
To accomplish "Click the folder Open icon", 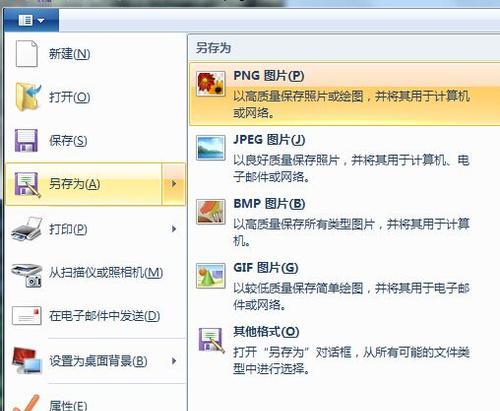I will pos(28,97).
